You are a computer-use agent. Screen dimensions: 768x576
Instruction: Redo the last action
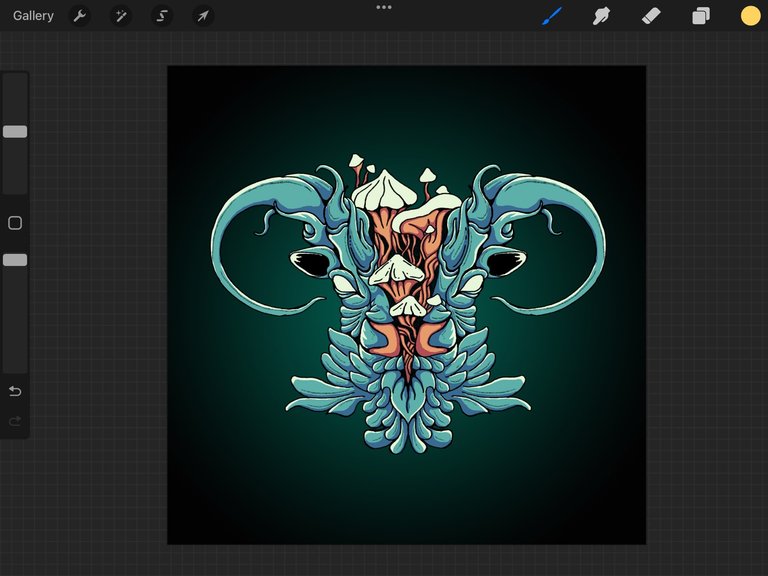click(x=15, y=421)
